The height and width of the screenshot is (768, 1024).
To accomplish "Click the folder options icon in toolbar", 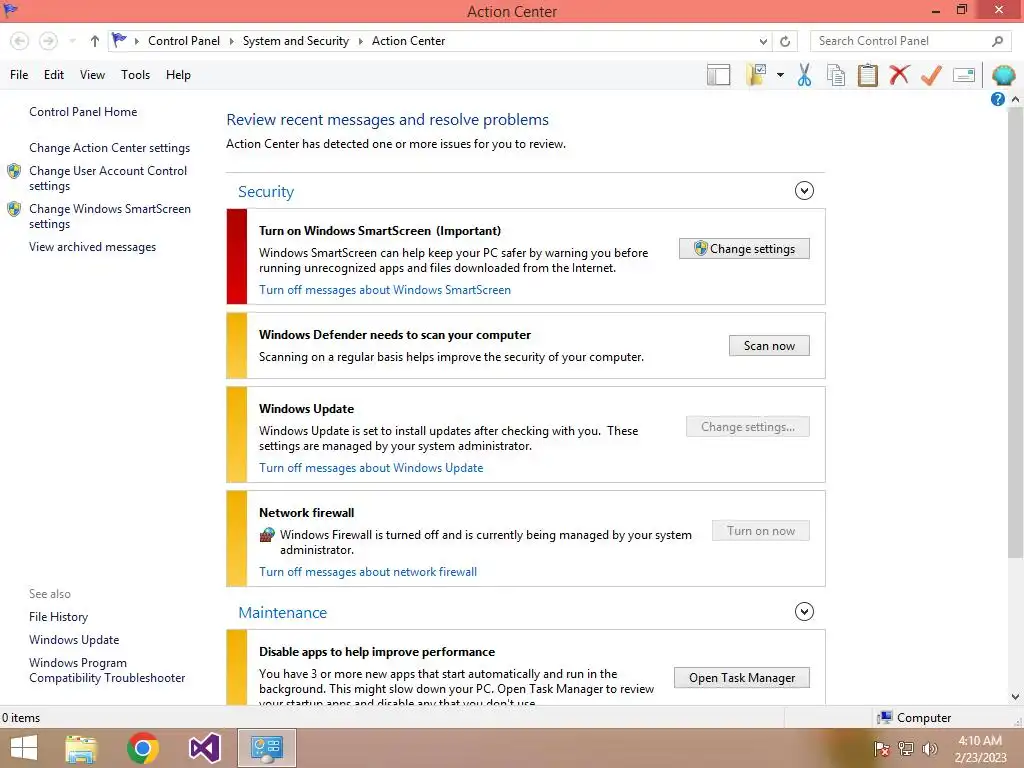I will click(756, 75).
